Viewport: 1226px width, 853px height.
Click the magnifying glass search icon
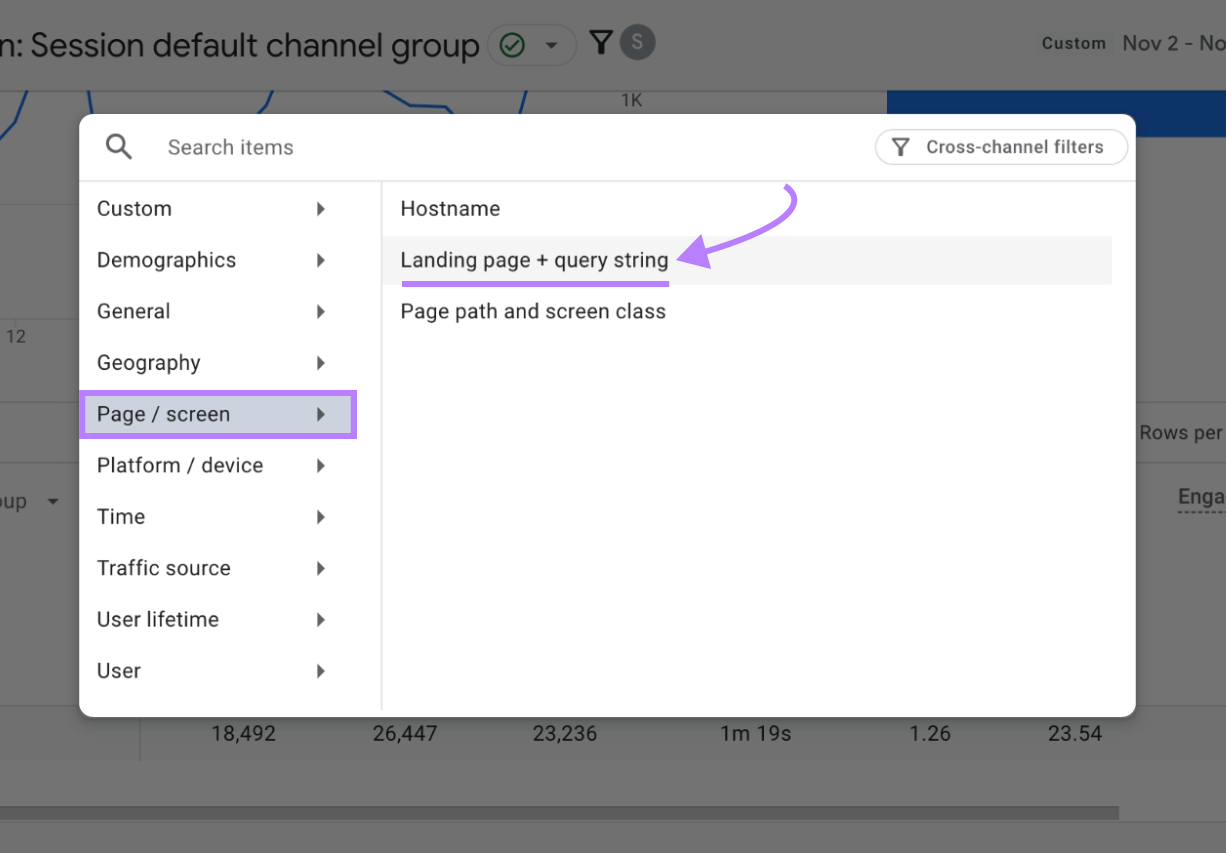coord(118,146)
